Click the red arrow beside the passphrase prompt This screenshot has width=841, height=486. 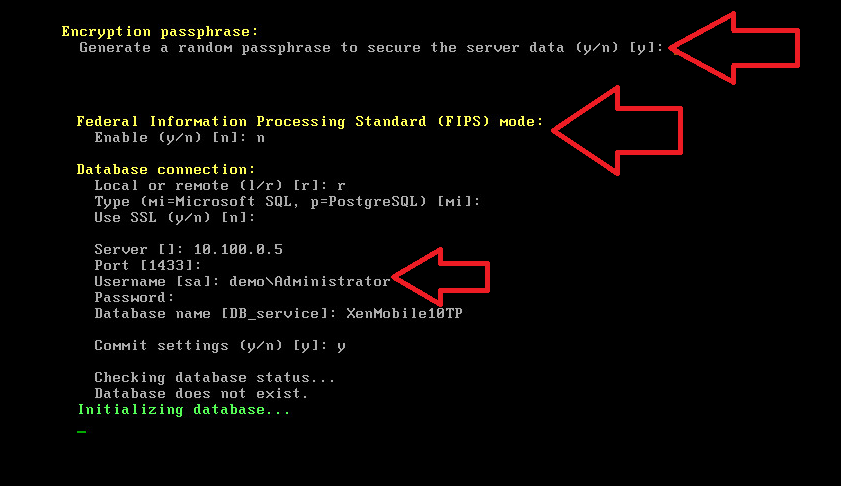click(734, 48)
